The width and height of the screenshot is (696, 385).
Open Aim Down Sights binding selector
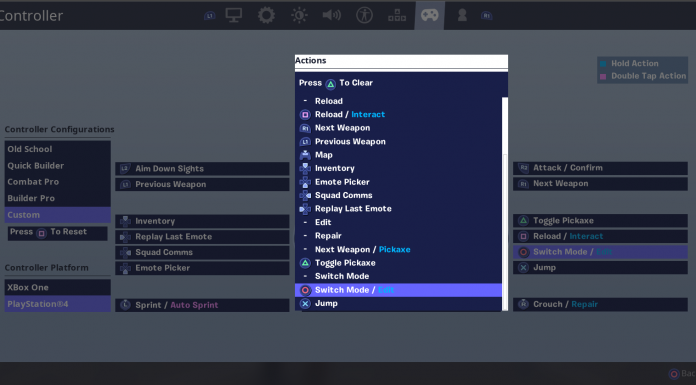click(202, 169)
